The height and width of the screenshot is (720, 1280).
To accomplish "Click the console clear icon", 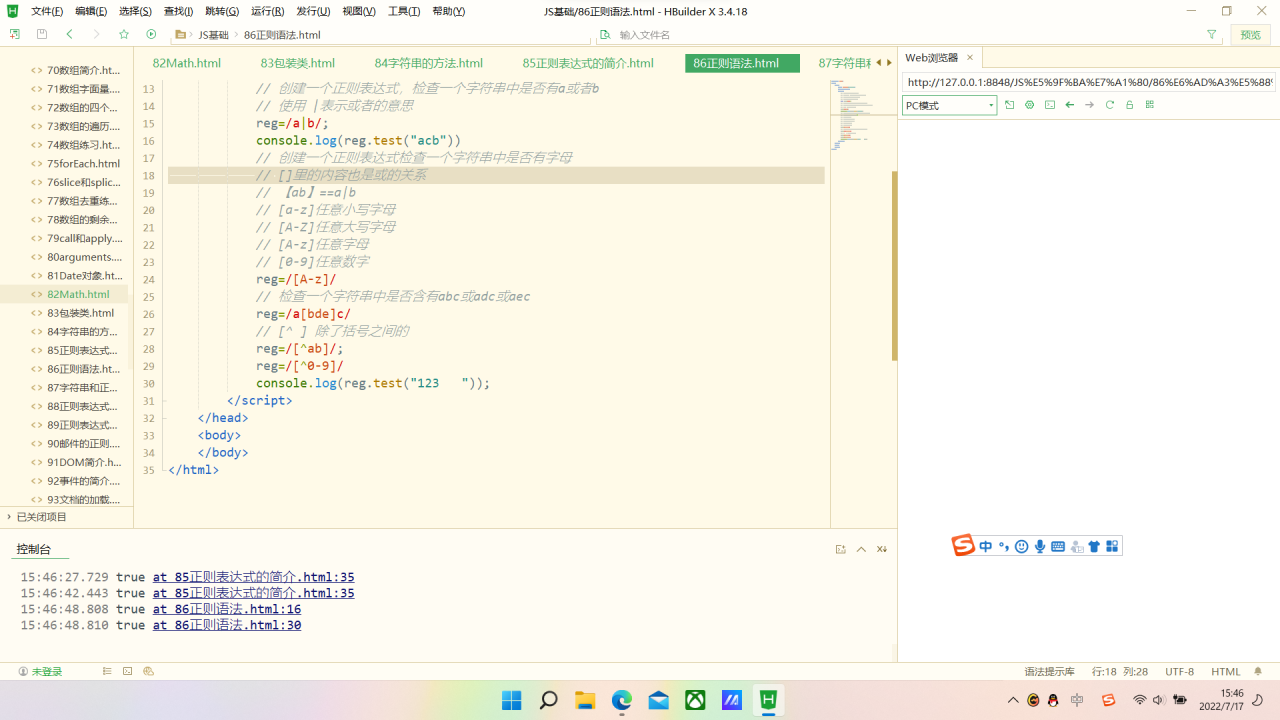I will click(x=882, y=549).
